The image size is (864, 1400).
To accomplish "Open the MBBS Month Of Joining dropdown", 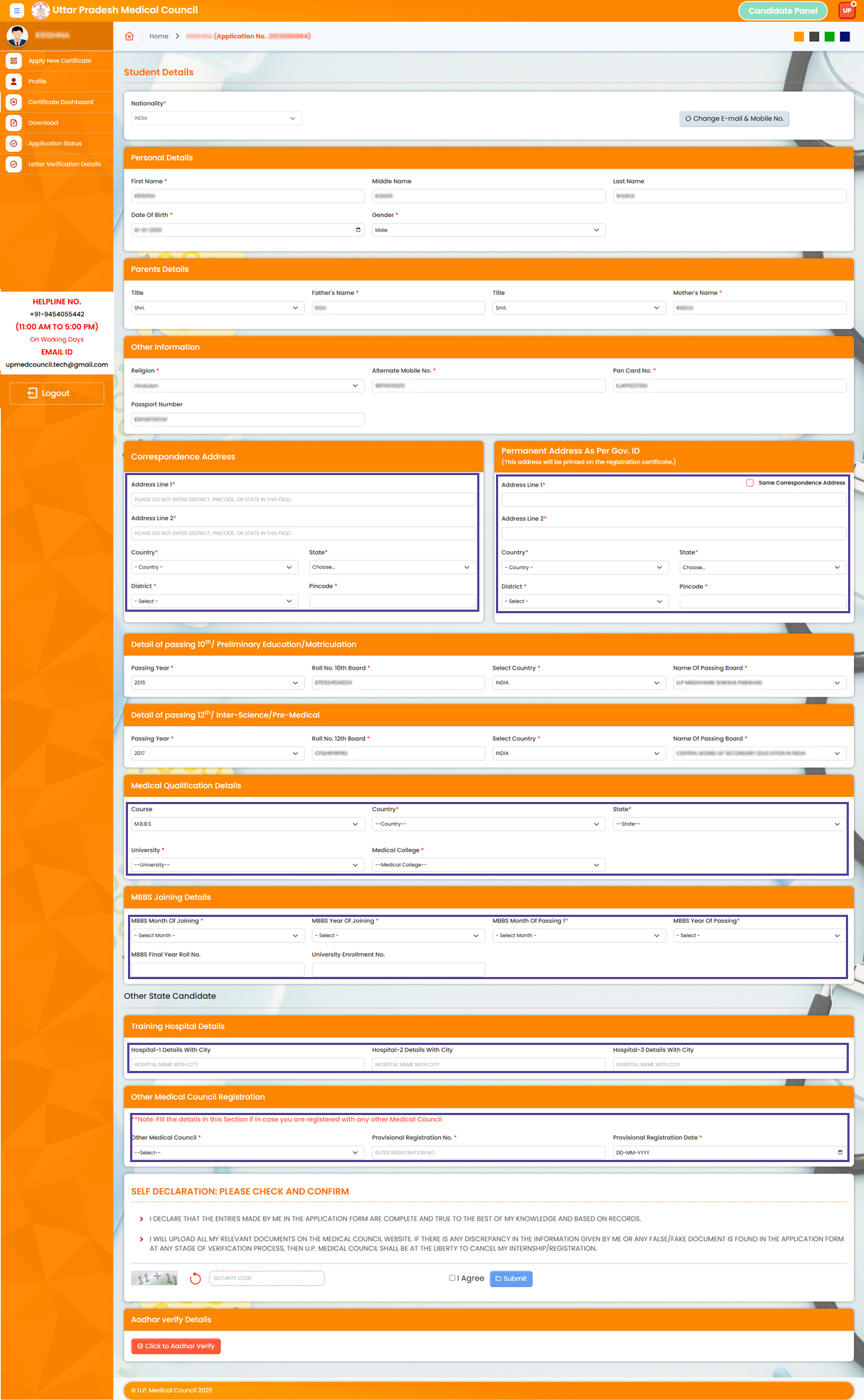I will [x=215, y=936].
